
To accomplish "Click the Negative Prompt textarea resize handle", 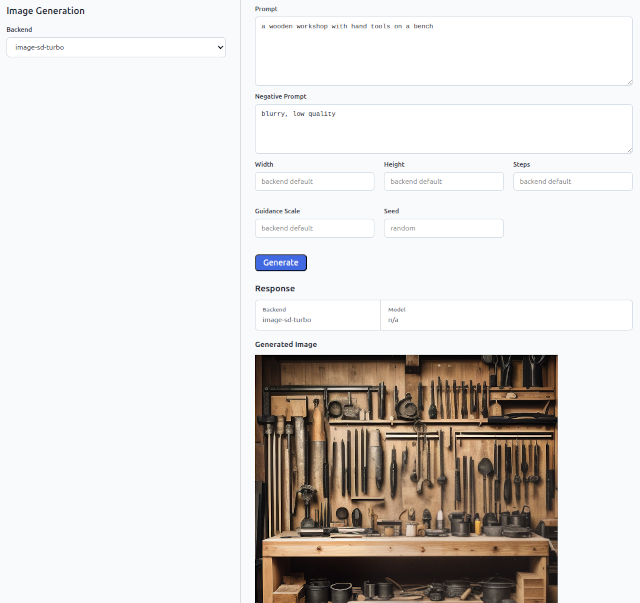I will 629,151.
